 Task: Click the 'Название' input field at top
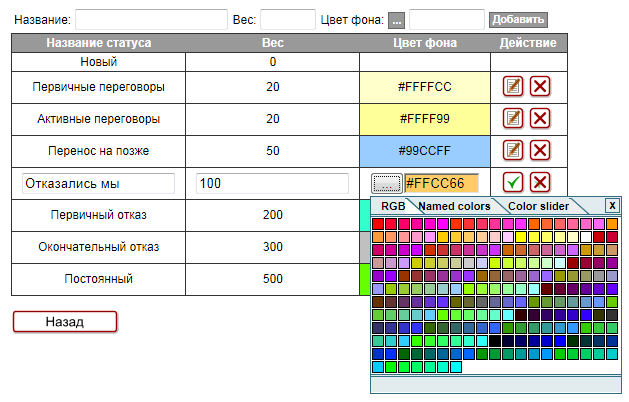tap(151, 20)
